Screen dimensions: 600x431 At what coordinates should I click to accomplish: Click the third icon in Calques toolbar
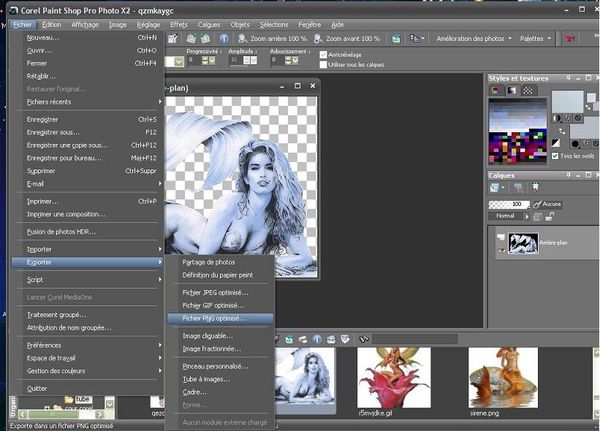535,187
